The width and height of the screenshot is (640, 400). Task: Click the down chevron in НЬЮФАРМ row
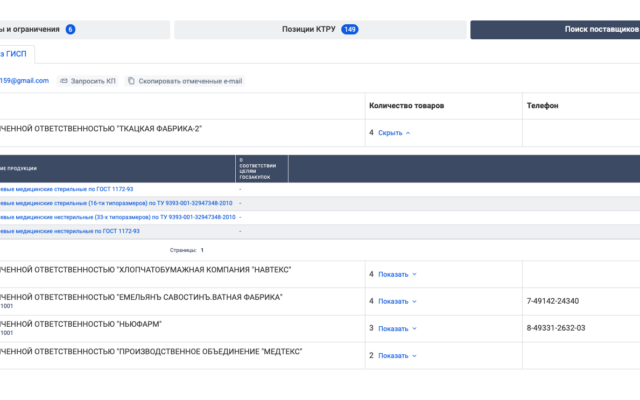pyautogui.click(x=414, y=329)
